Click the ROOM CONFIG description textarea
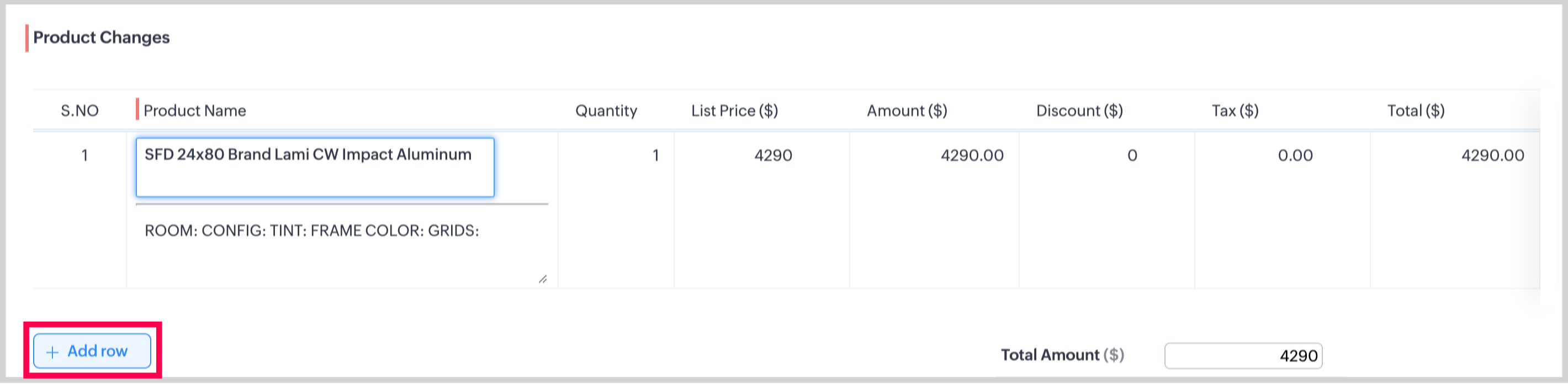 coord(341,244)
